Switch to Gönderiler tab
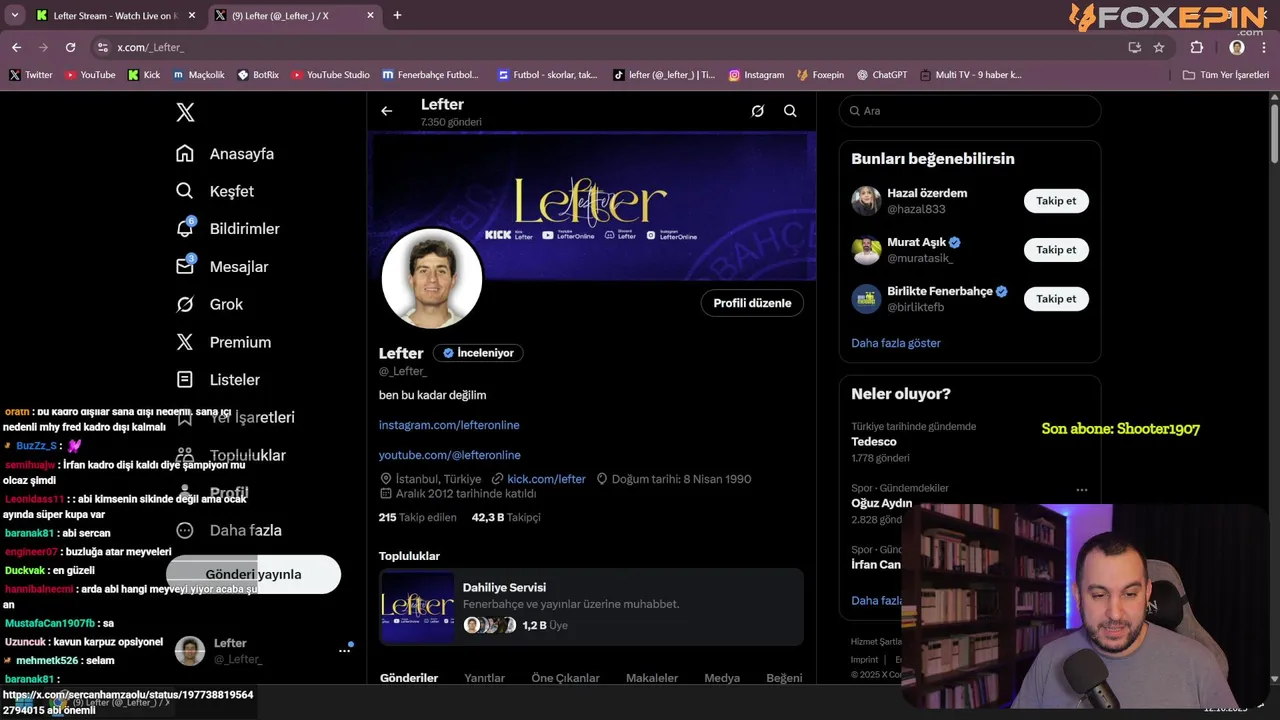Screen dimensions: 1280x720 [x=409, y=678]
